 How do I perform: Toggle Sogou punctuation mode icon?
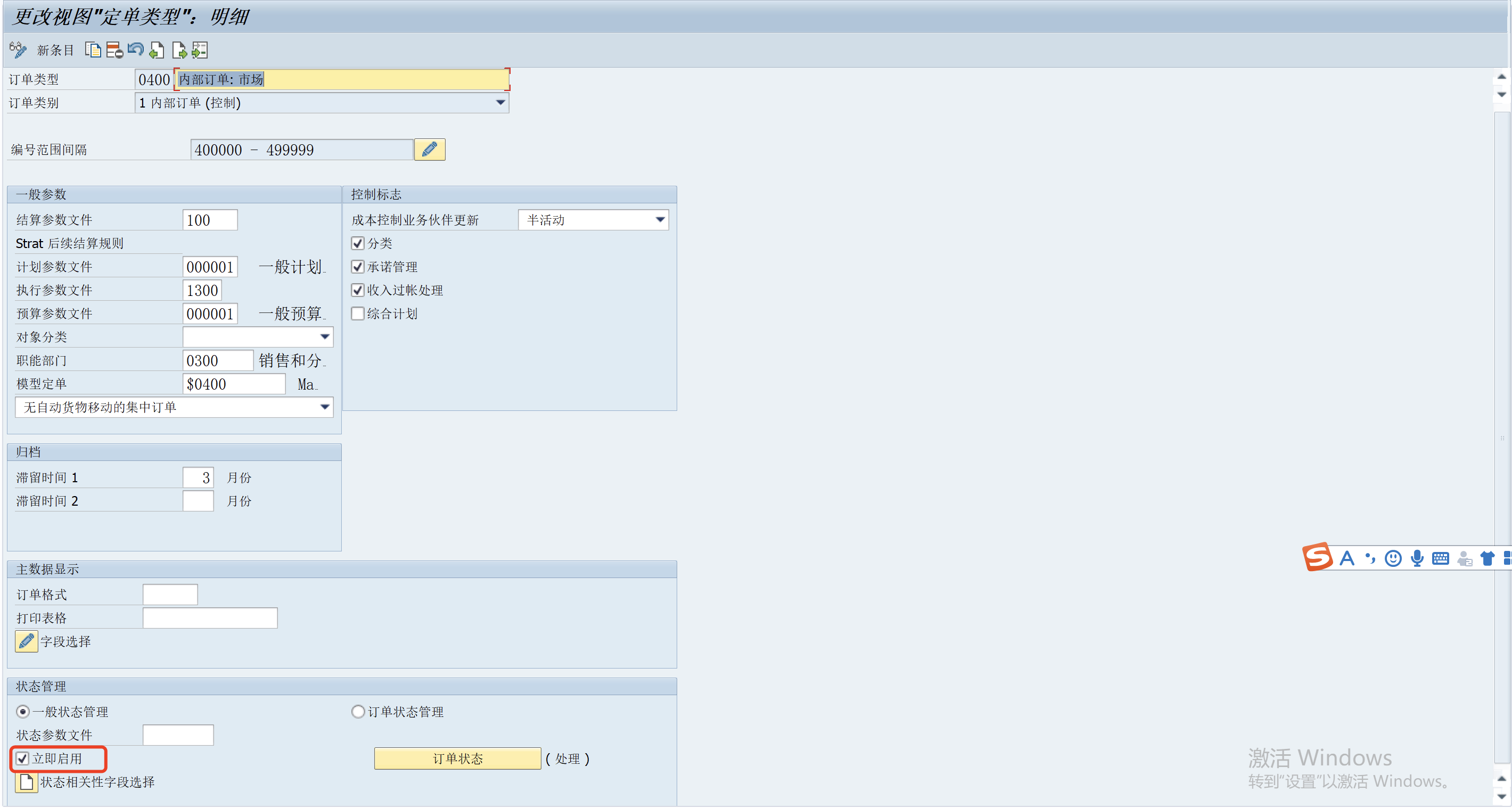pyautogui.click(x=1370, y=557)
